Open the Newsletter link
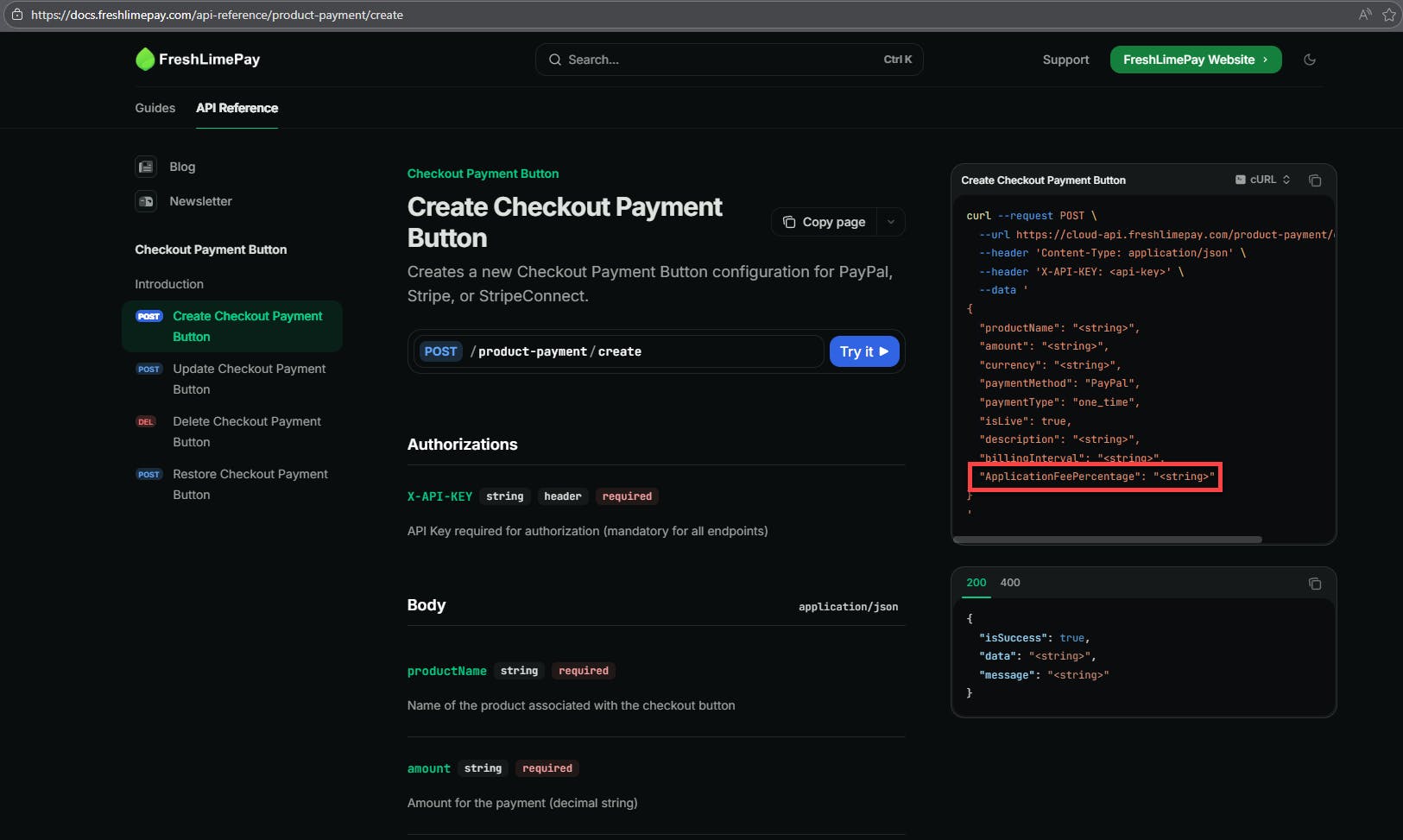This screenshot has width=1403, height=840. click(200, 201)
